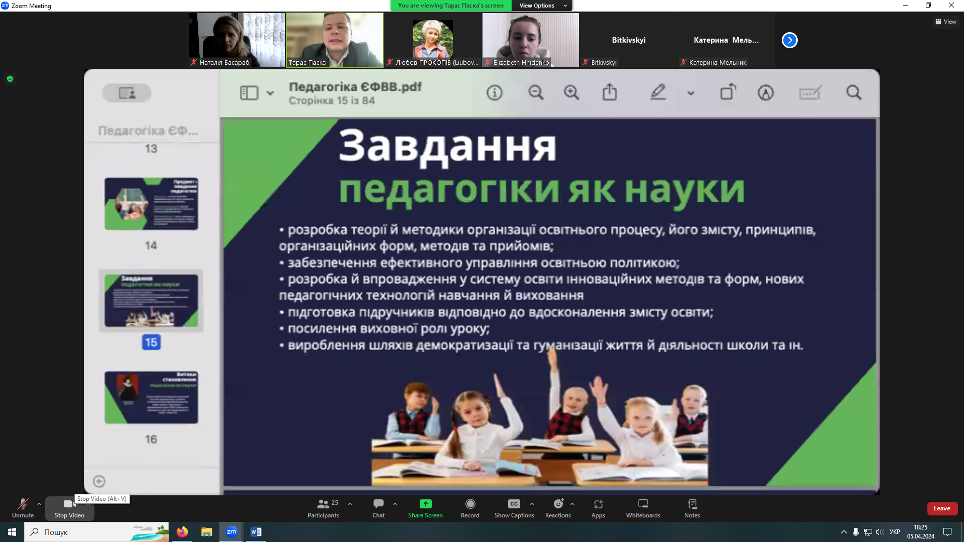Leave the meeting
Screen dimensions: 964x542
point(941,508)
